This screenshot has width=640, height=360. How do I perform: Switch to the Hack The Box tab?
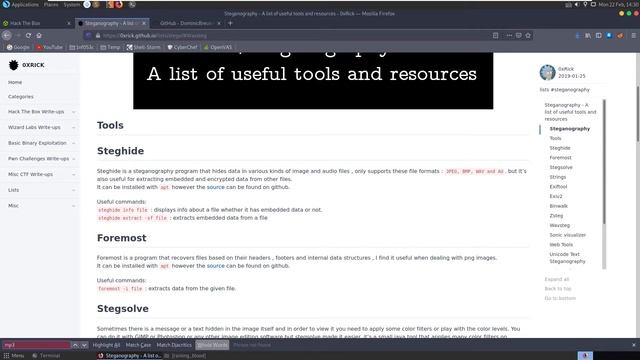[36, 23]
